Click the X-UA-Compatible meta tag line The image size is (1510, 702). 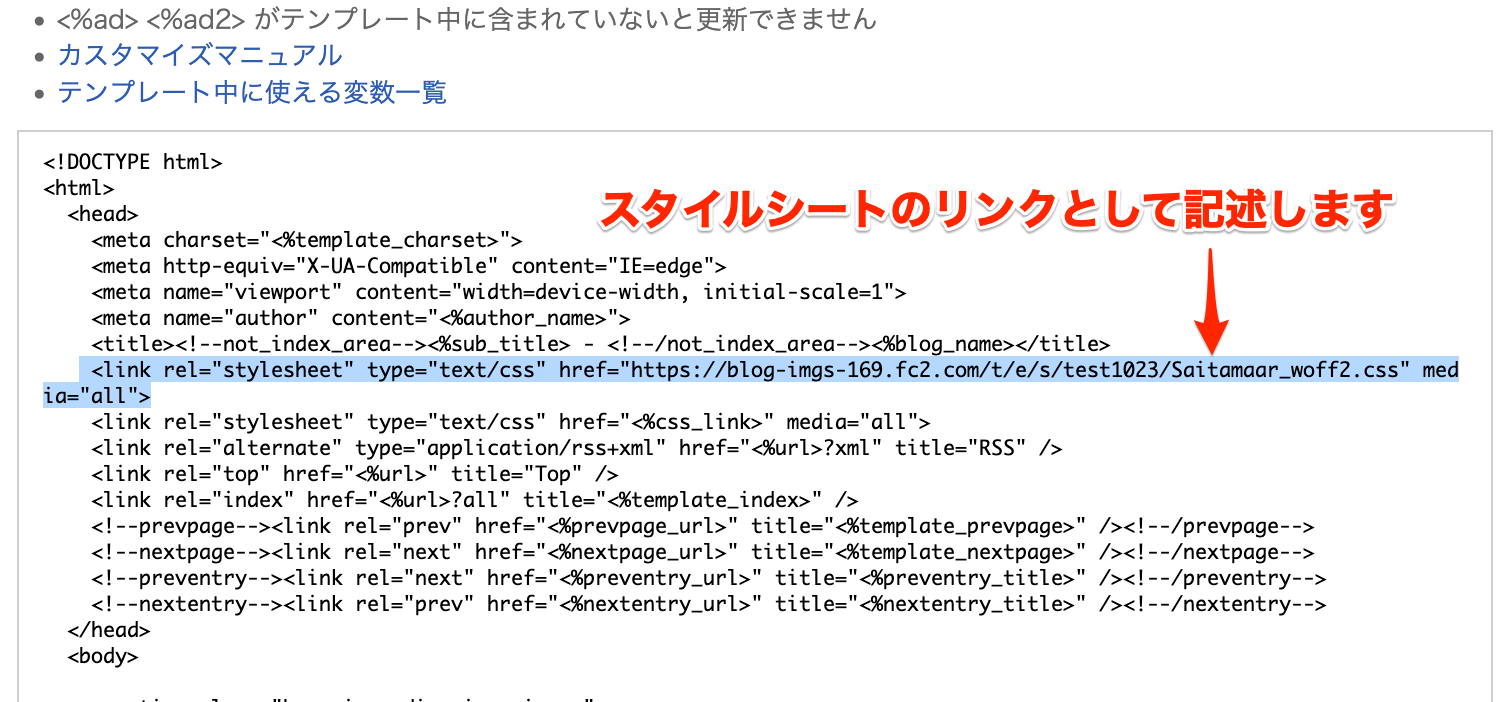(408, 266)
